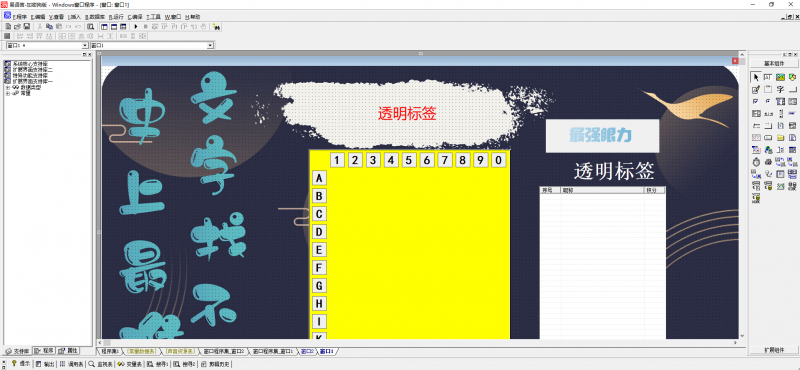Select the picture box component icon
The image size is (800, 370).
tap(780, 77)
